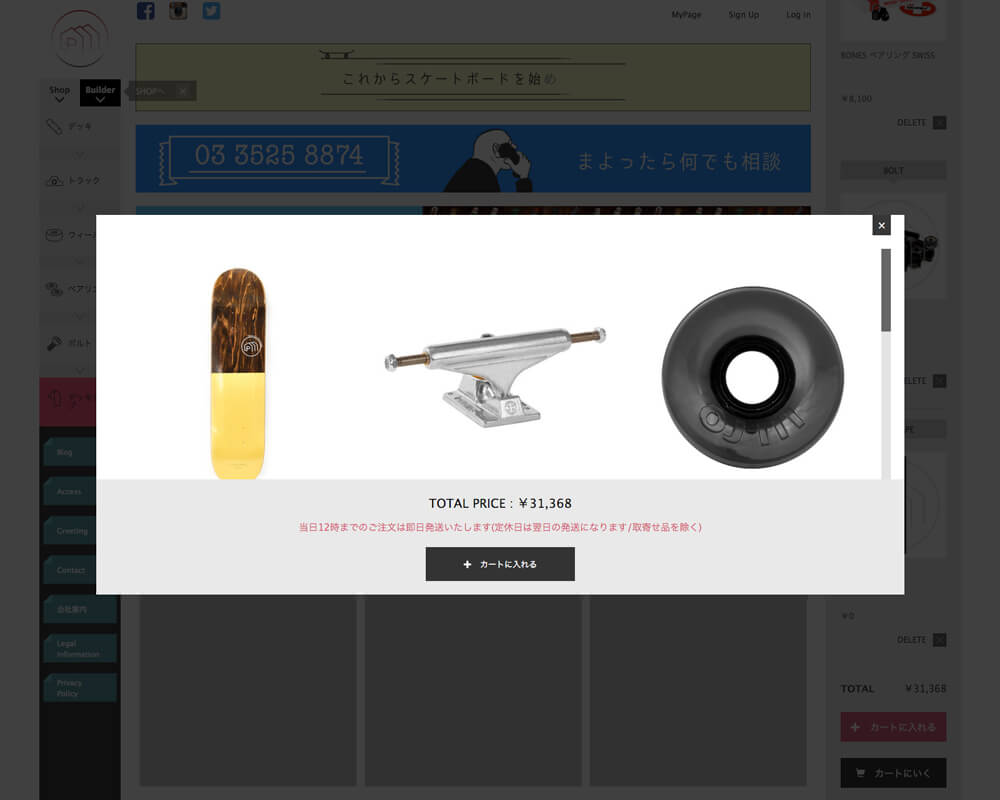Delete the last item priced ¥0
This screenshot has height=800, width=1000.
click(x=939, y=640)
